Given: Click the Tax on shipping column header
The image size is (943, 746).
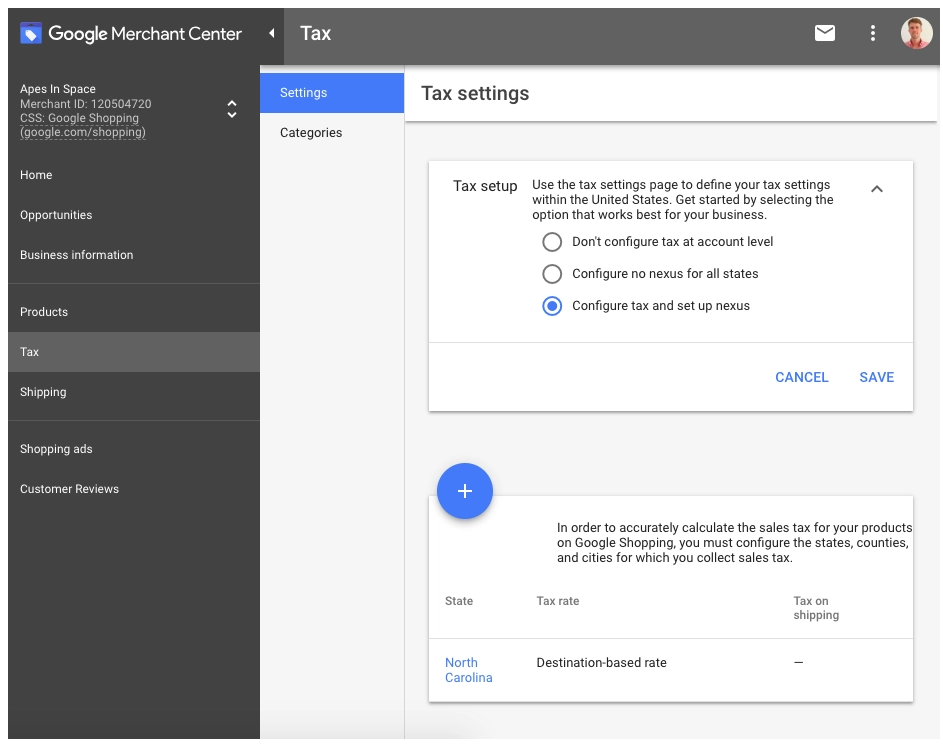Looking at the screenshot, I should pos(816,608).
